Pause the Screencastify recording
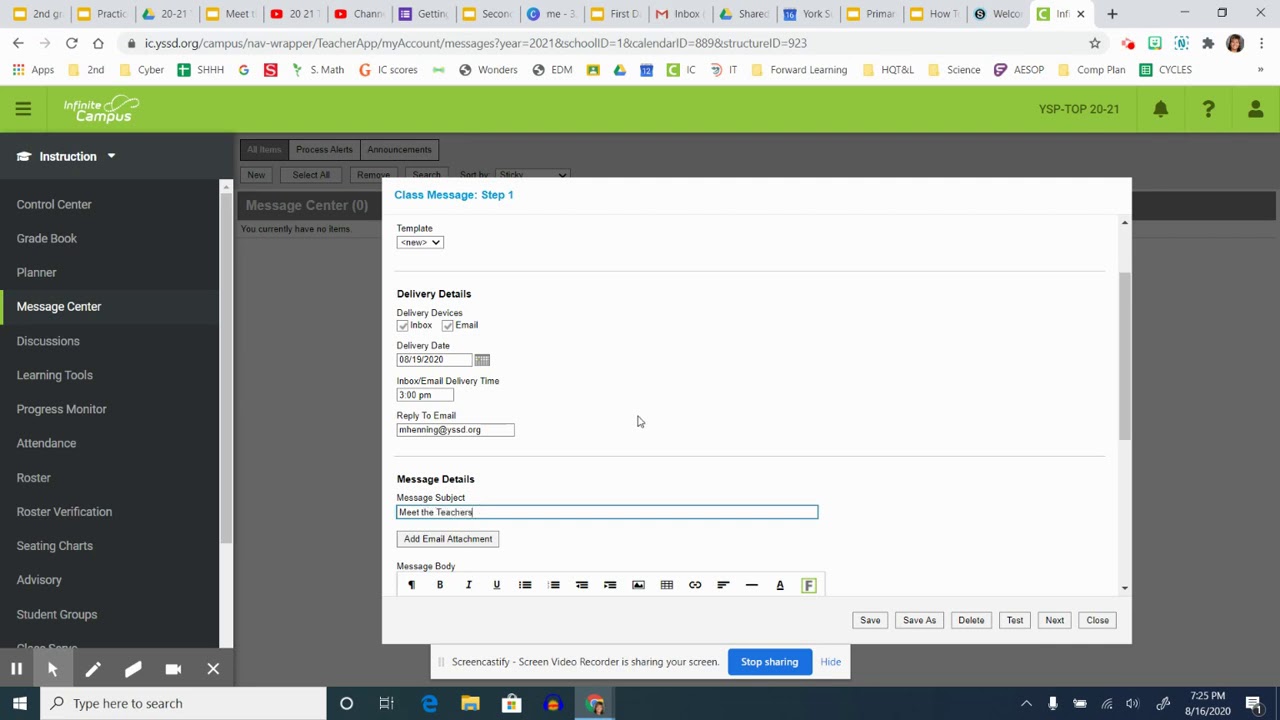The width and height of the screenshot is (1280, 720). [16, 669]
